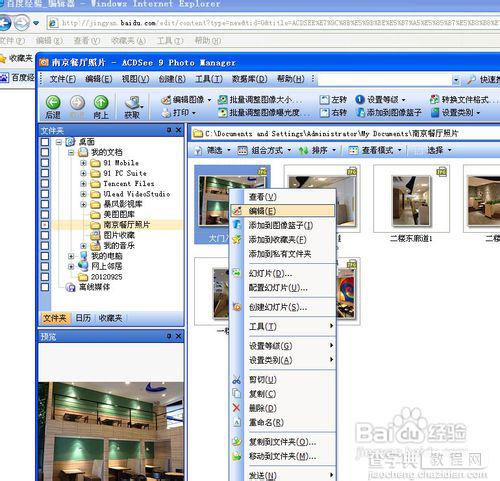Click the 快速搜索 wrench icon

coord(471,79)
